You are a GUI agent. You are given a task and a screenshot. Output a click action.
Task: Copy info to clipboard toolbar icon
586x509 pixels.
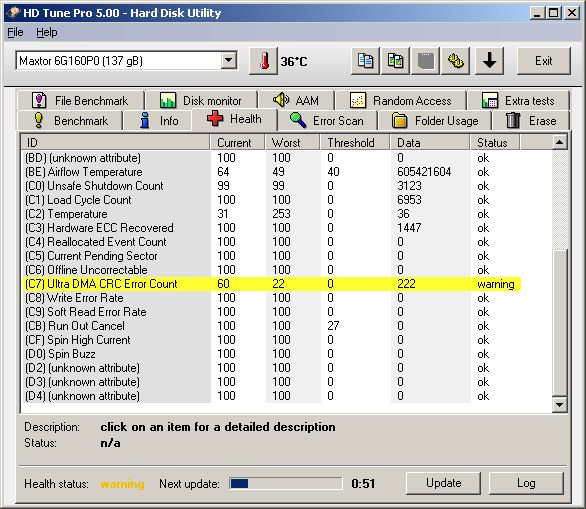(365, 61)
